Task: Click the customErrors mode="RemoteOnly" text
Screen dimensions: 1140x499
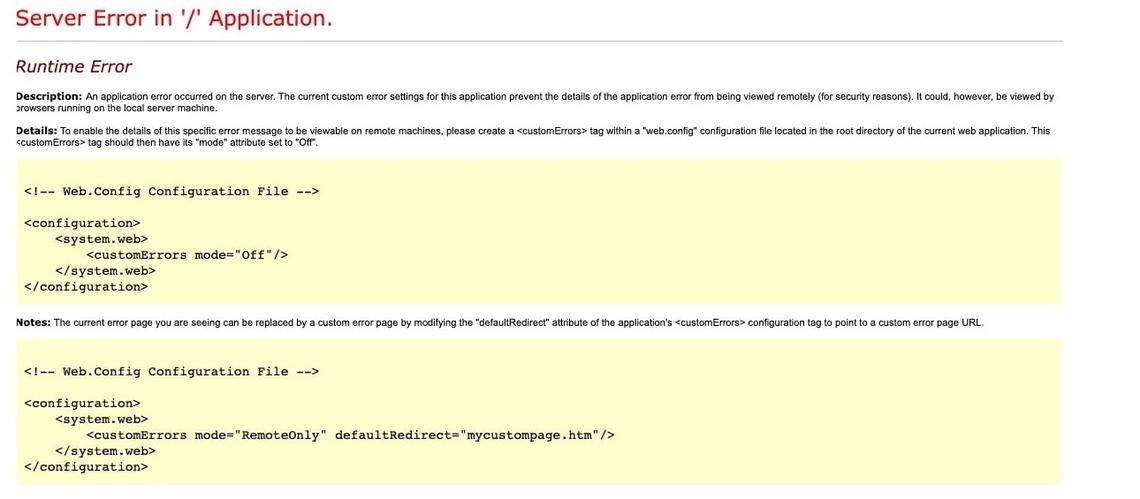Action: [x=206, y=435]
